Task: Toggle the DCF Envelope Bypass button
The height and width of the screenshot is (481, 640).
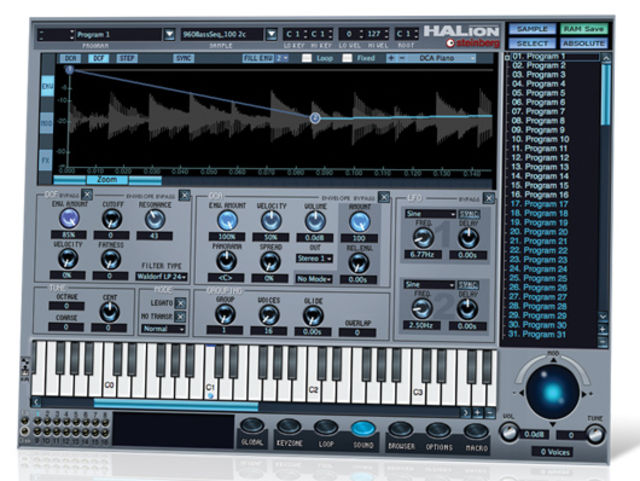Action: click(x=184, y=196)
